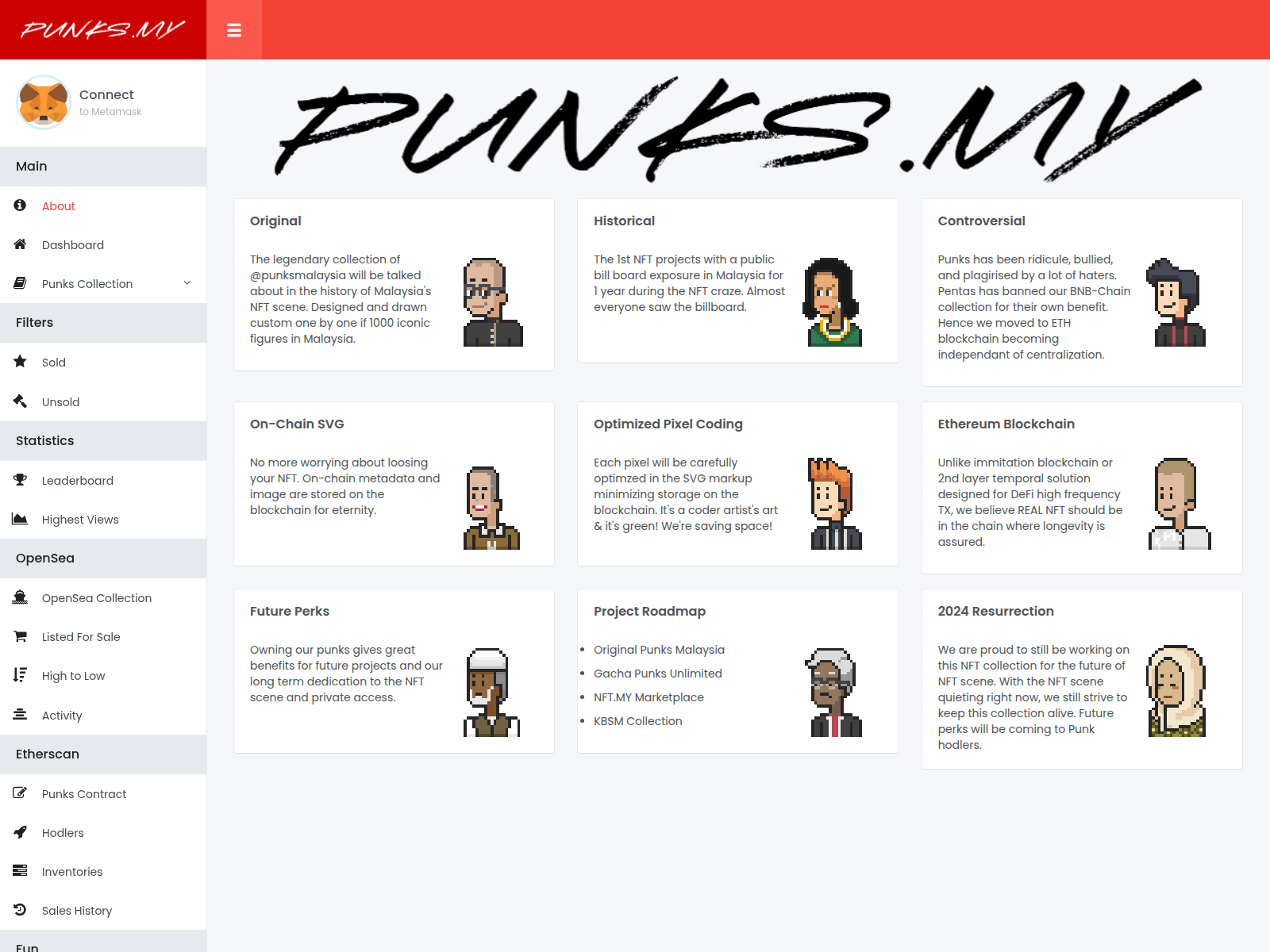Screen dimensions: 1270x952
Task: Click the 'Ethereum Blockchain' card heading
Action: pos(1006,424)
